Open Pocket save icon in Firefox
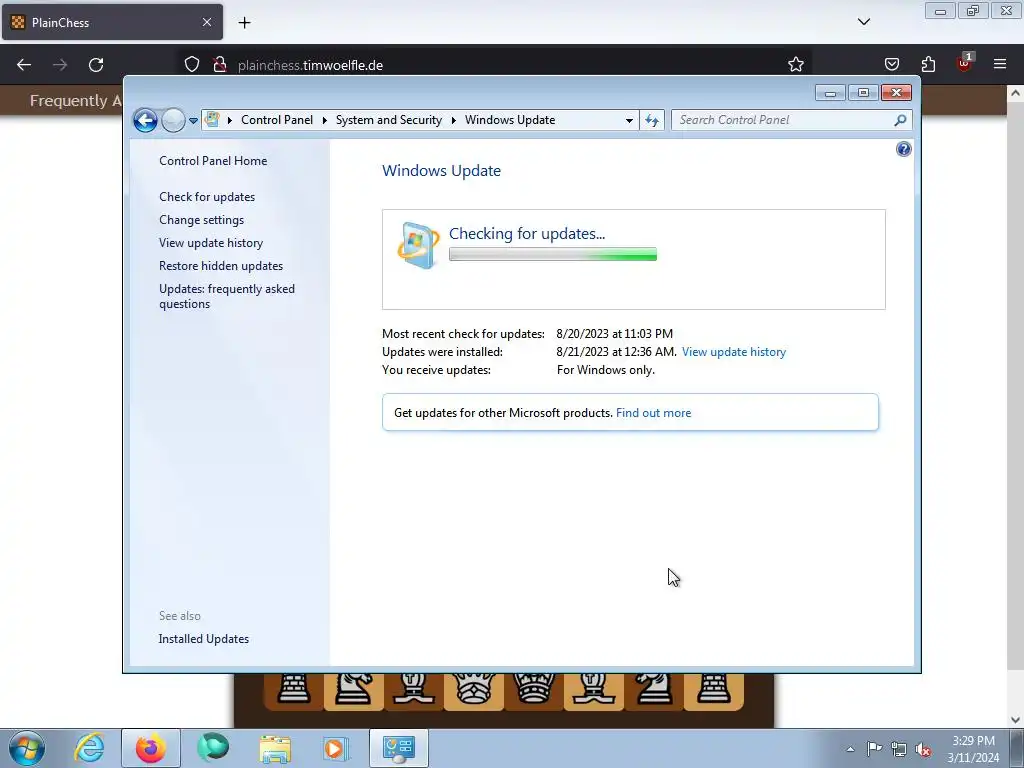Viewport: 1024px width, 768px height. pyautogui.click(x=892, y=65)
